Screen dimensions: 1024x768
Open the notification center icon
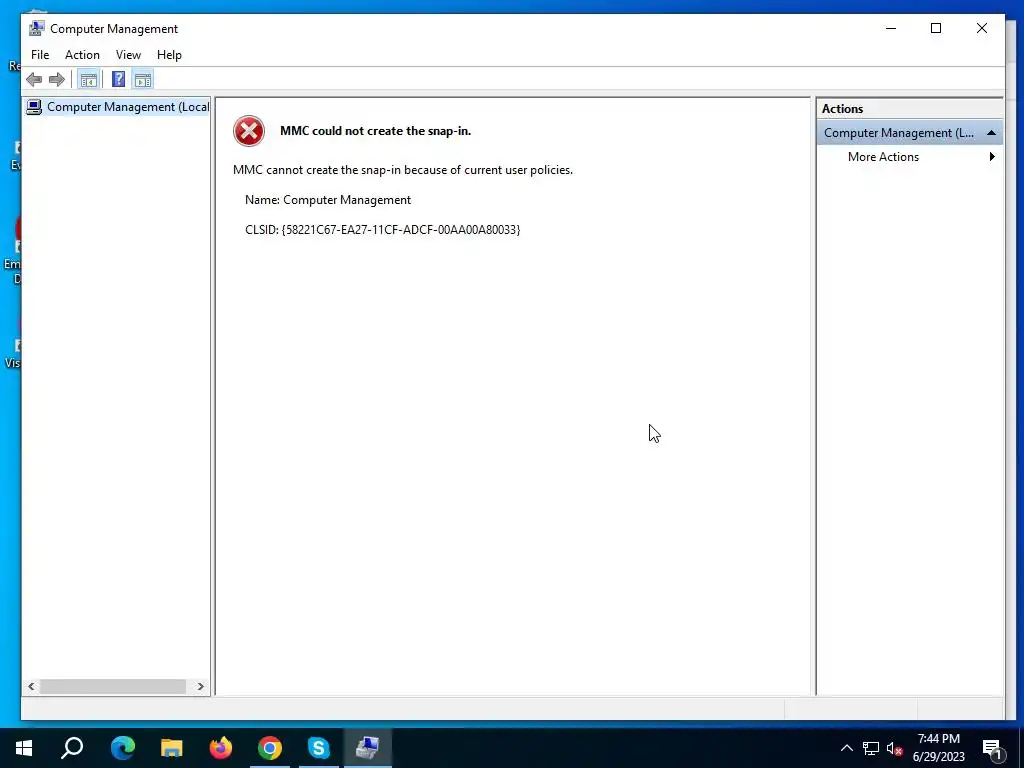click(993, 749)
